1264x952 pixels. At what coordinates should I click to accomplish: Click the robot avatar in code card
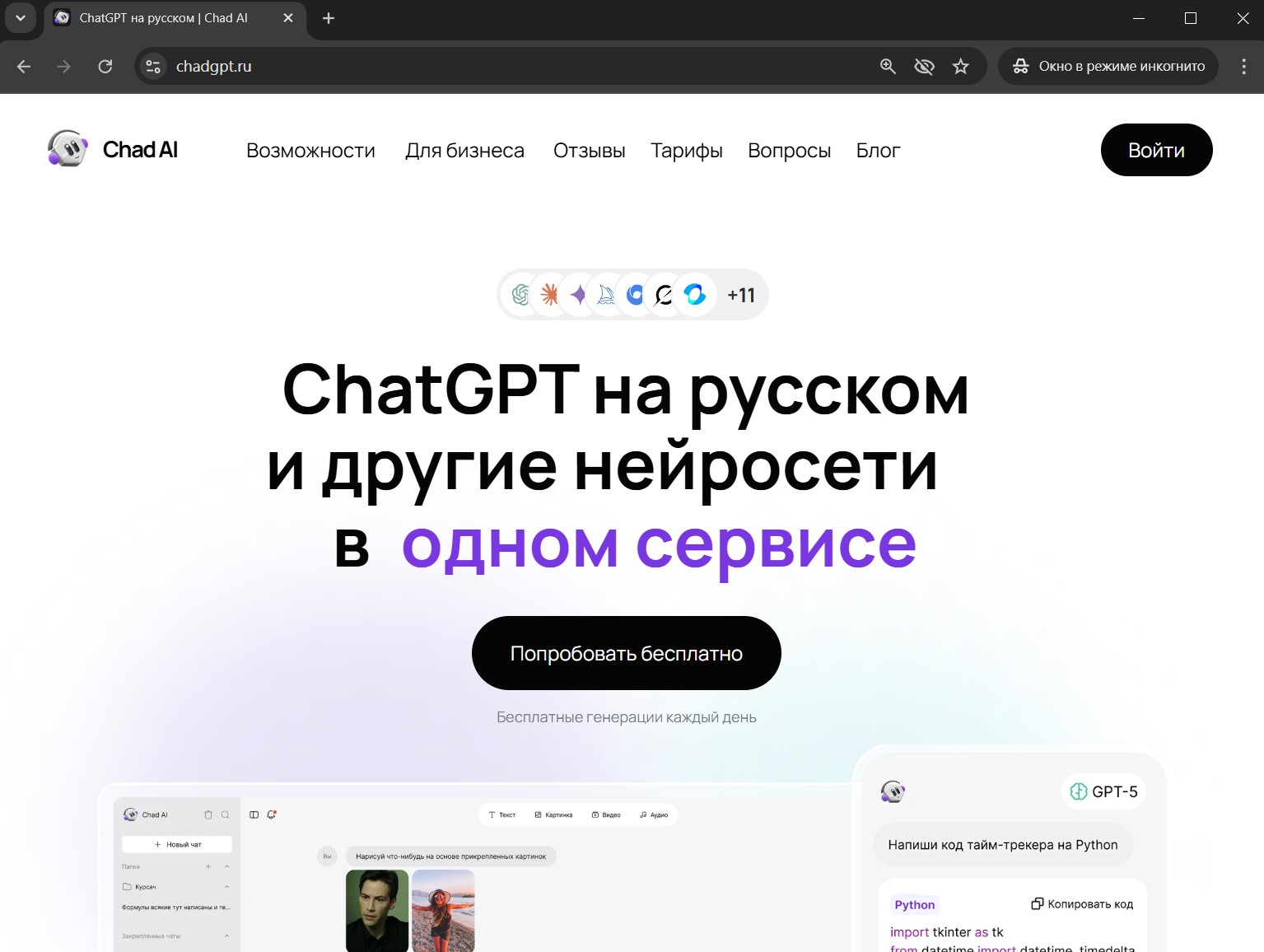point(893,791)
